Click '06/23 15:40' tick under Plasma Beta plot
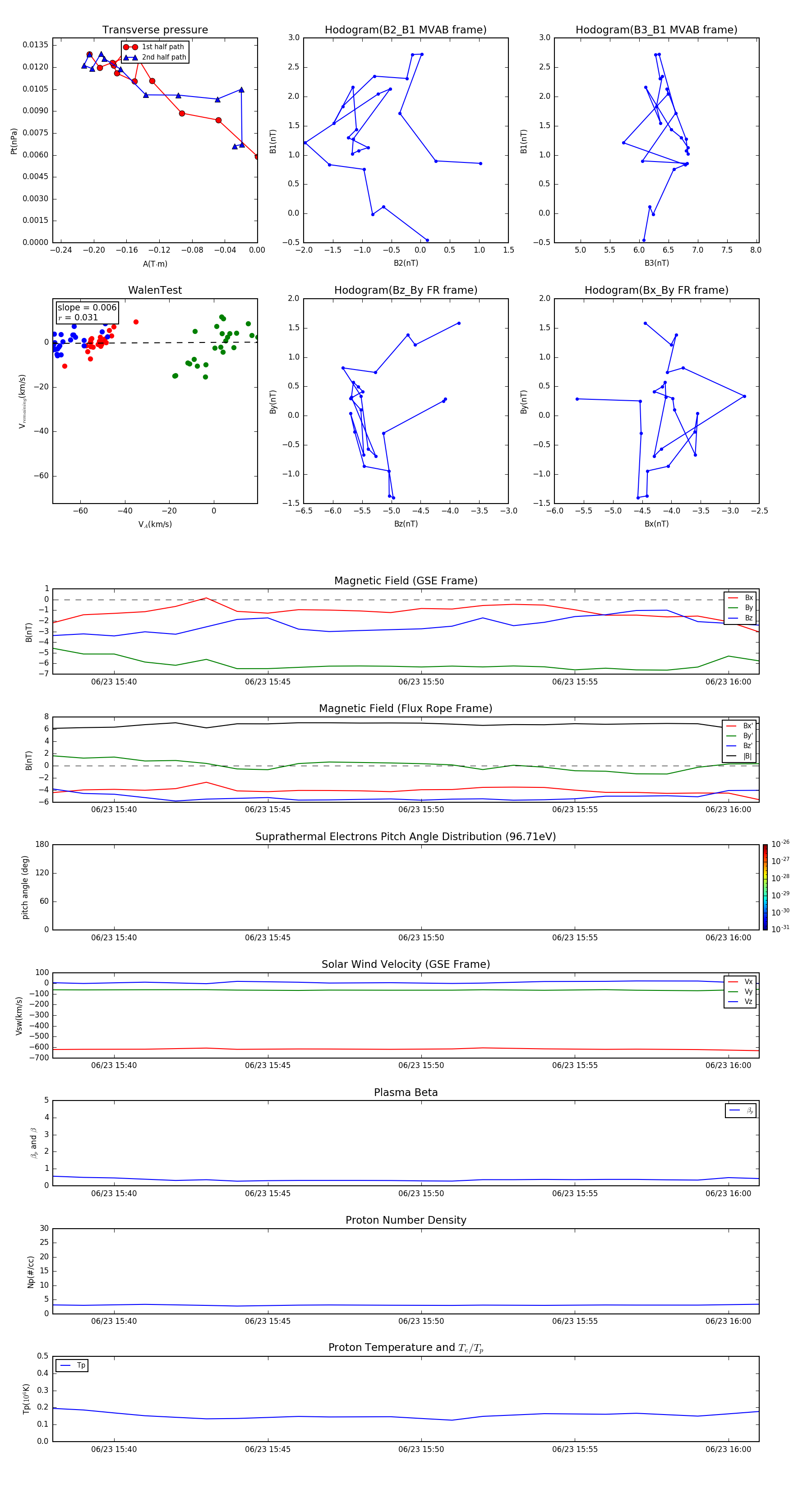This screenshot has height=1489, width=812. click(x=114, y=1193)
